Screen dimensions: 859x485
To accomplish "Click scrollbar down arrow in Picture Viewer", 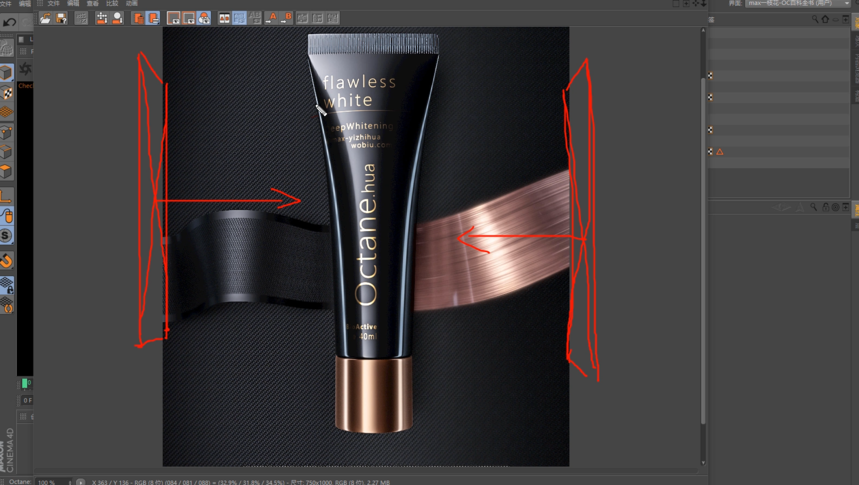I will (703, 463).
